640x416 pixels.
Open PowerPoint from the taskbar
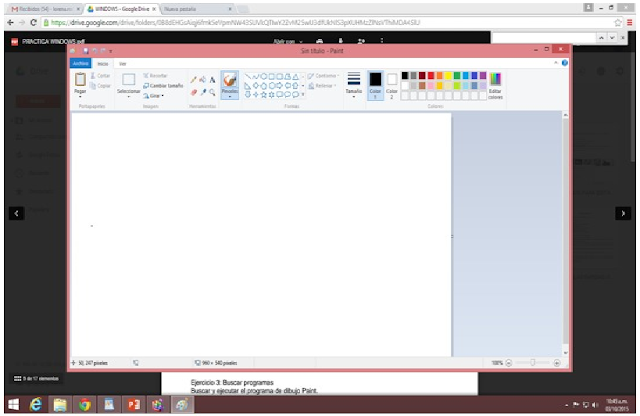[x=133, y=405]
